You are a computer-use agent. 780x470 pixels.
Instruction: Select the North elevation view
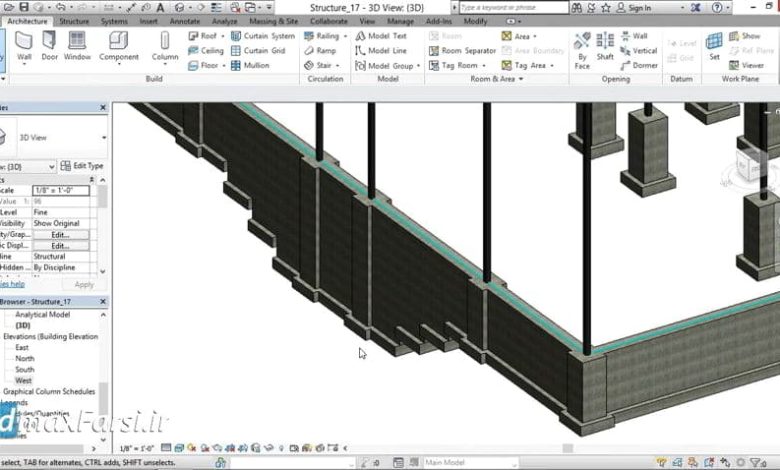[25, 359]
